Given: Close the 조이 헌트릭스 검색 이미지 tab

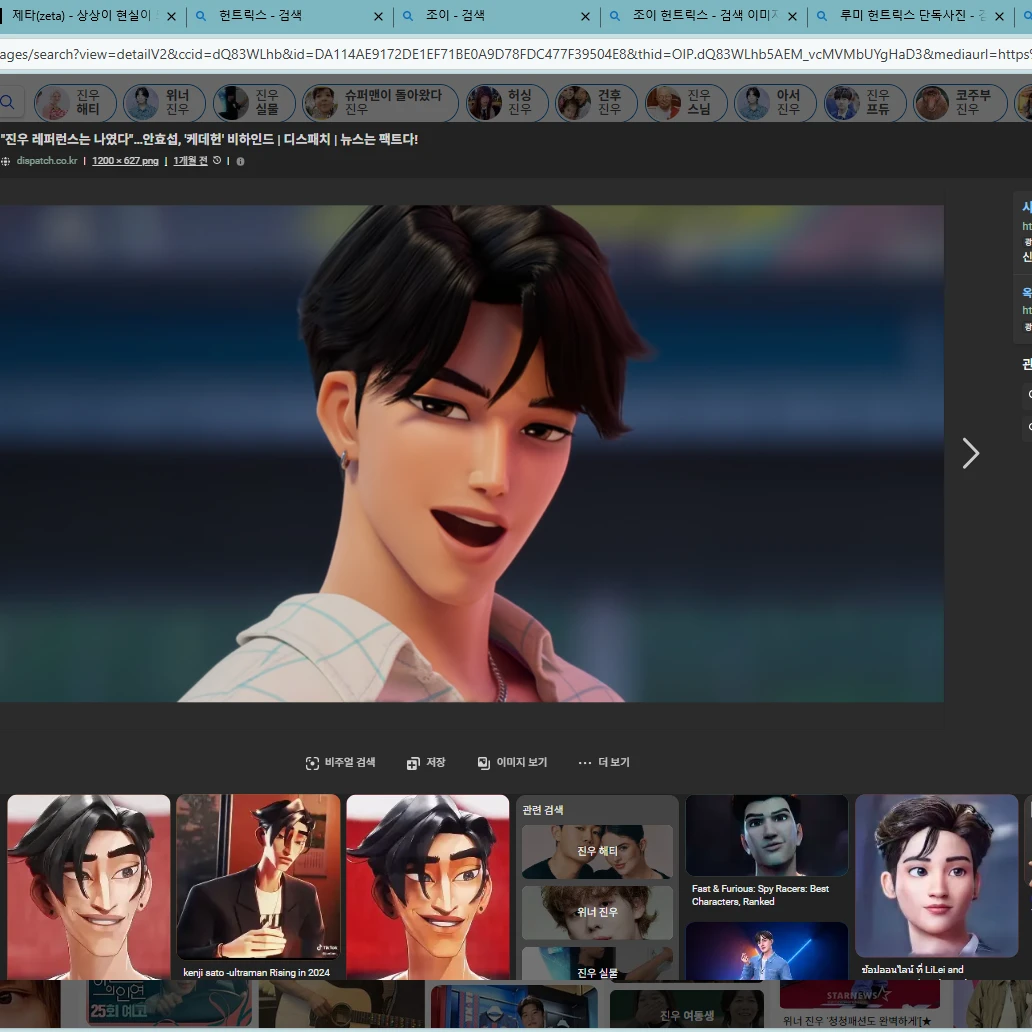Looking at the screenshot, I should coord(792,16).
